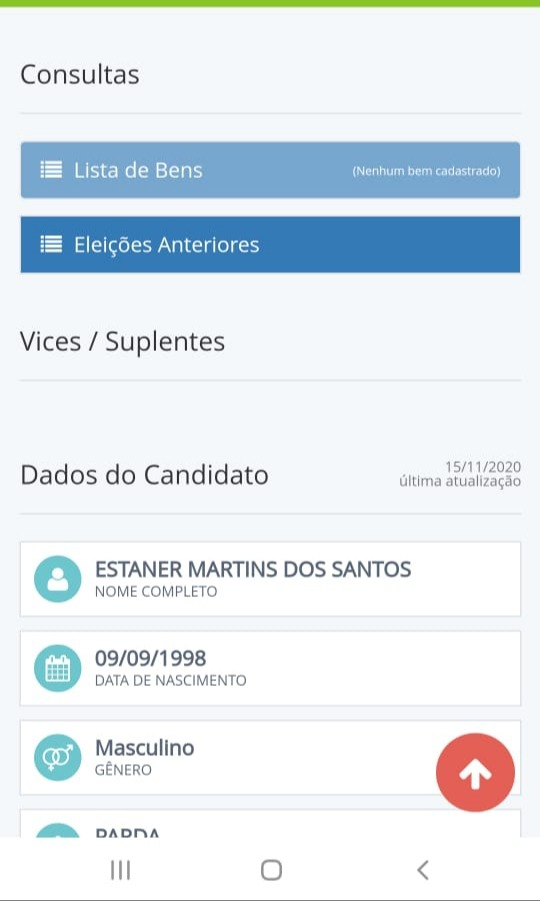Tap the Masculino gender card
540x901 pixels.
[x=271, y=757]
